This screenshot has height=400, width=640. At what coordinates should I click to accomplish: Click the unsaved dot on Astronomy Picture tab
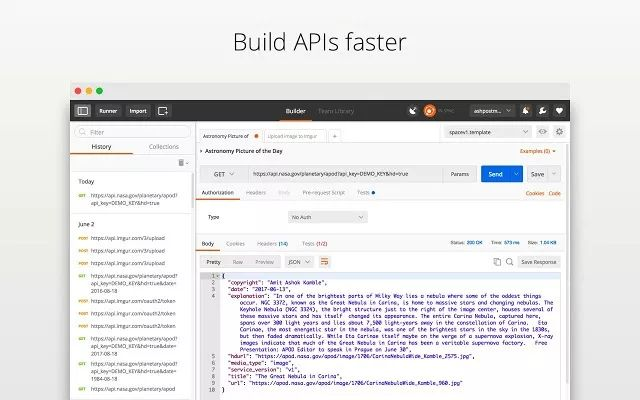[x=256, y=136]
